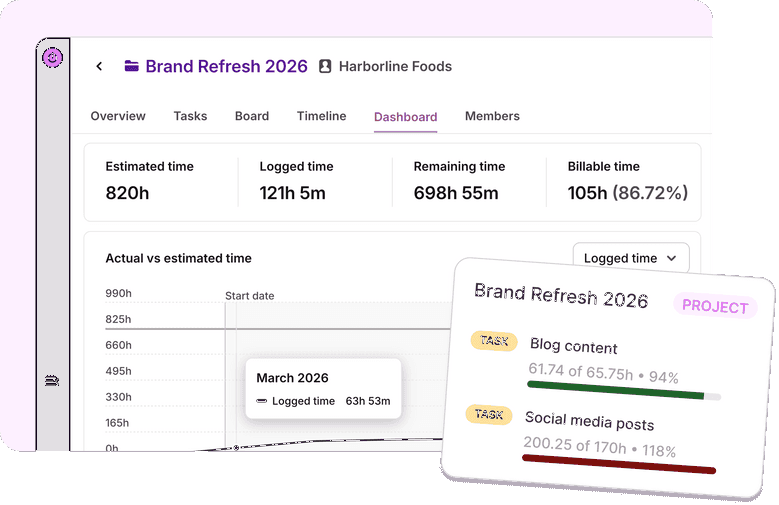Click the purple project folder icon
Image resolution: width=779 pixels, height=505 pixels.
coord(132,66)
